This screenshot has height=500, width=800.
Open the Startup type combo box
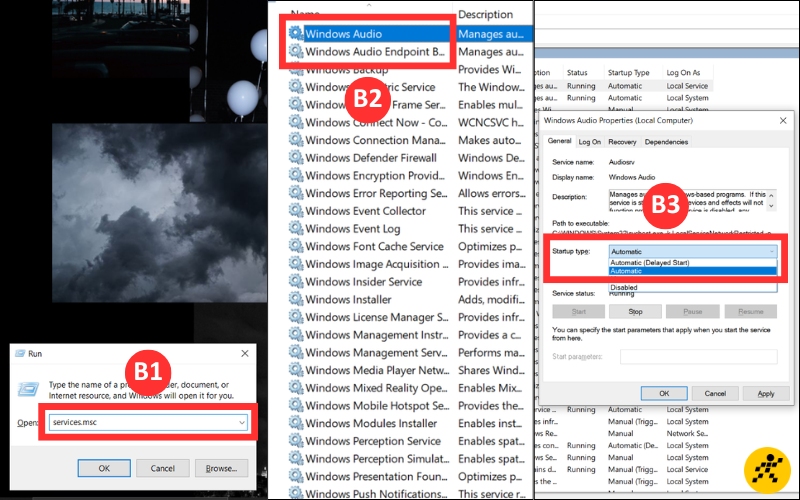tap(693, 251)
